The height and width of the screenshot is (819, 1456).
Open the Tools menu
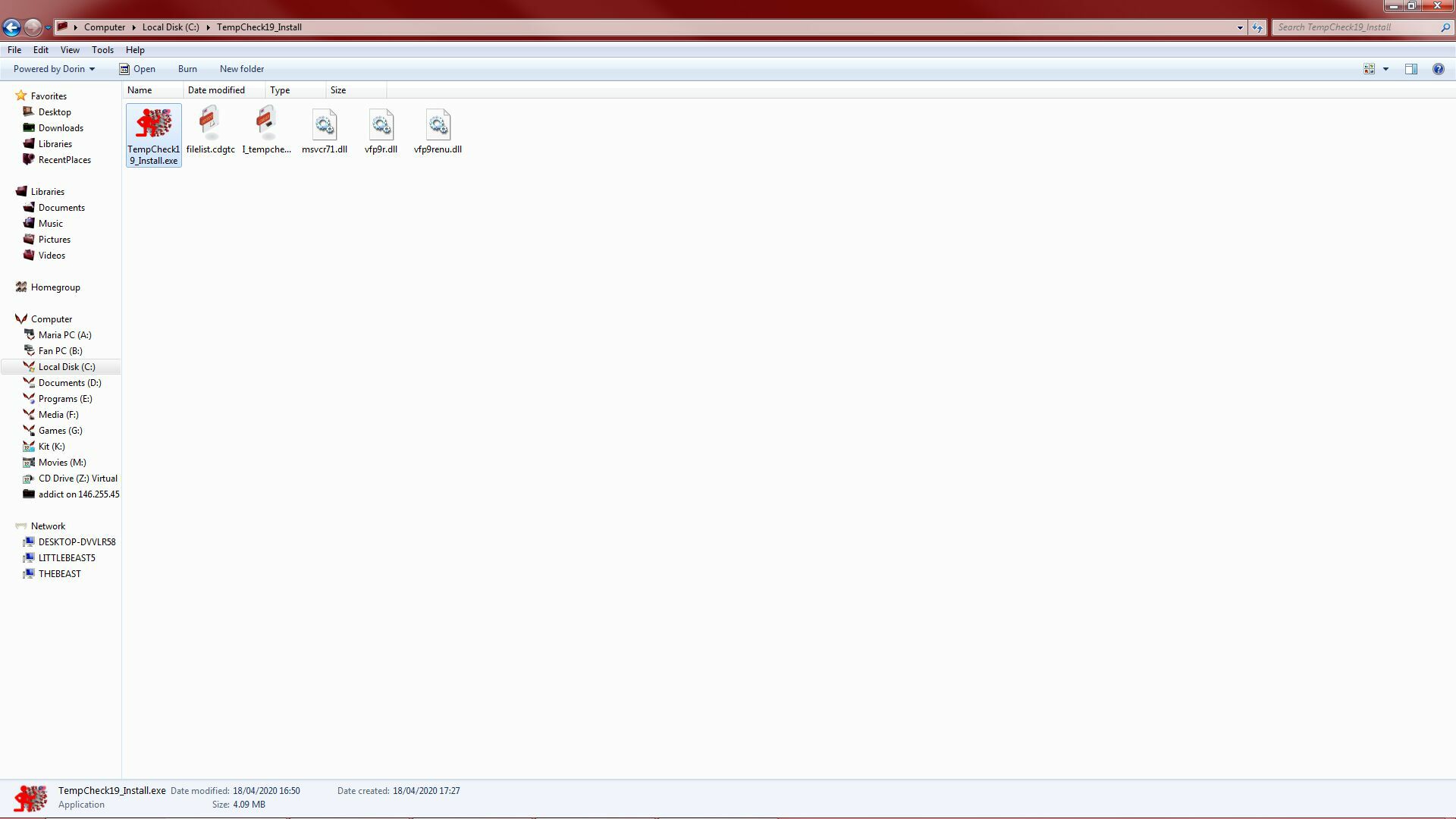coord(102,50)
